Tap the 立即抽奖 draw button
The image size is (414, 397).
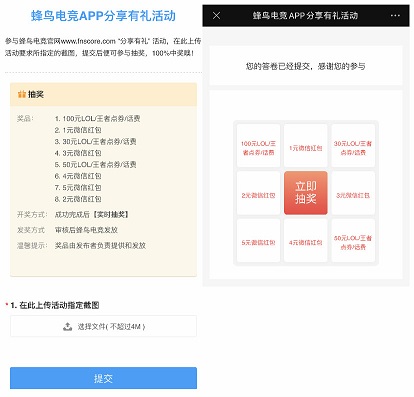[x=306, y=193]
